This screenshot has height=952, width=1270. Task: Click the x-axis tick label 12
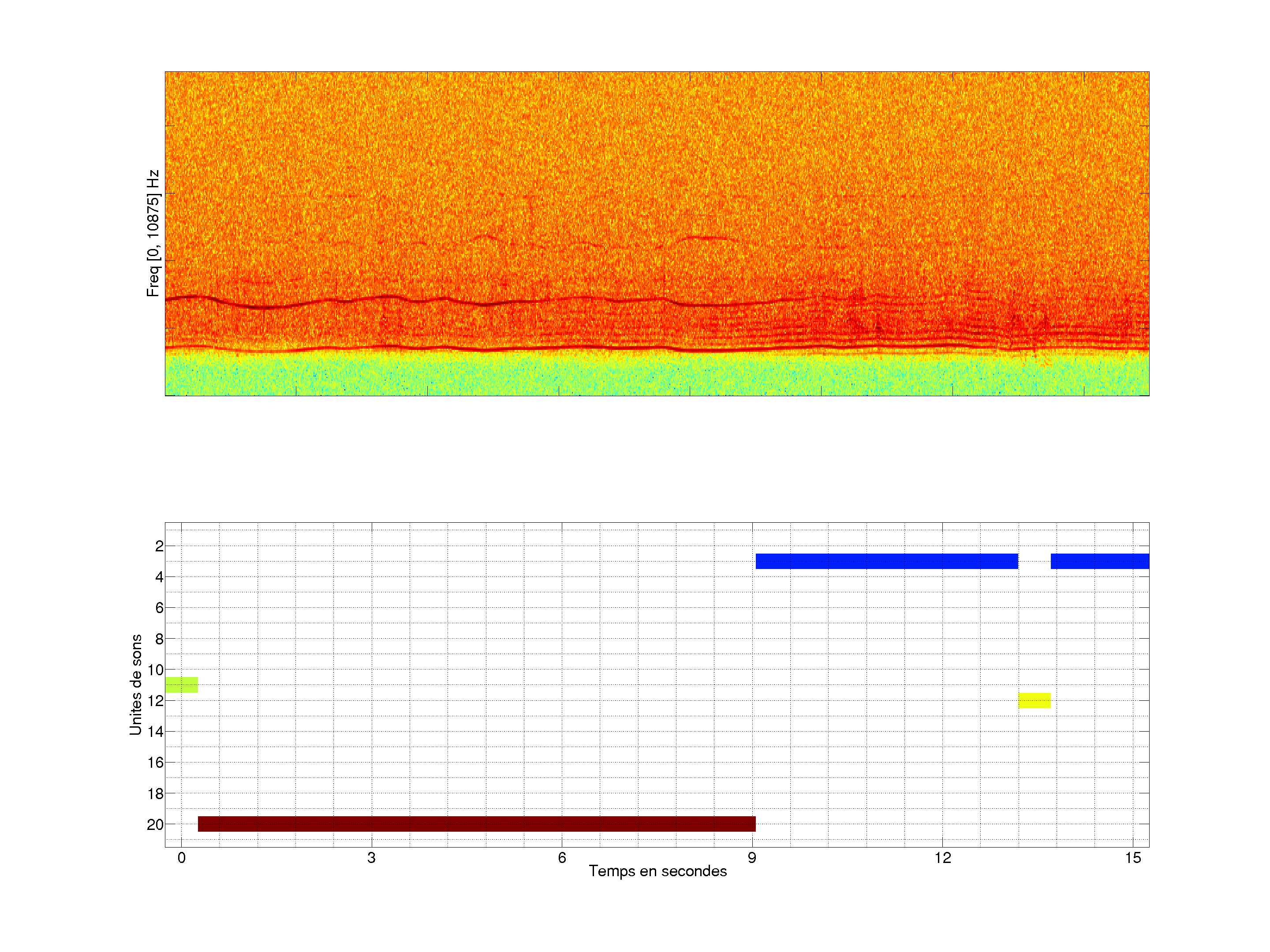point(942,858)
